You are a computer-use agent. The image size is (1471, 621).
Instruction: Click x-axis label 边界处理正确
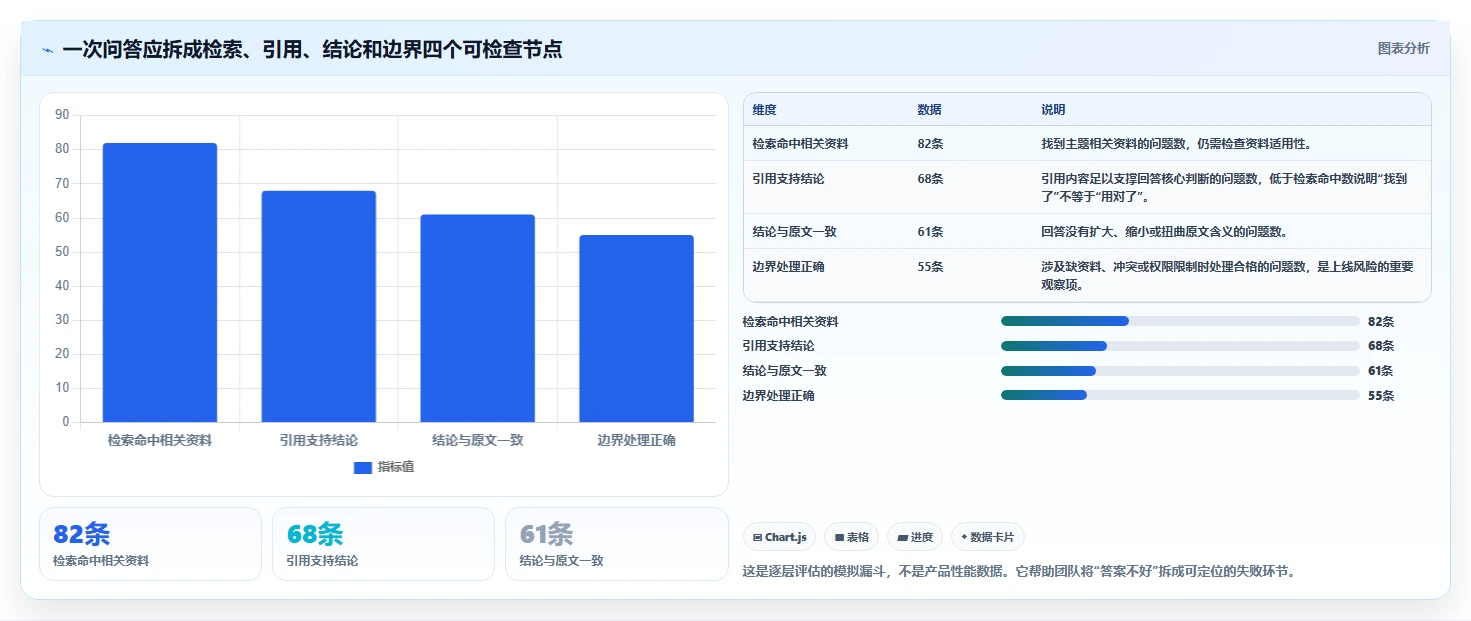636,440
